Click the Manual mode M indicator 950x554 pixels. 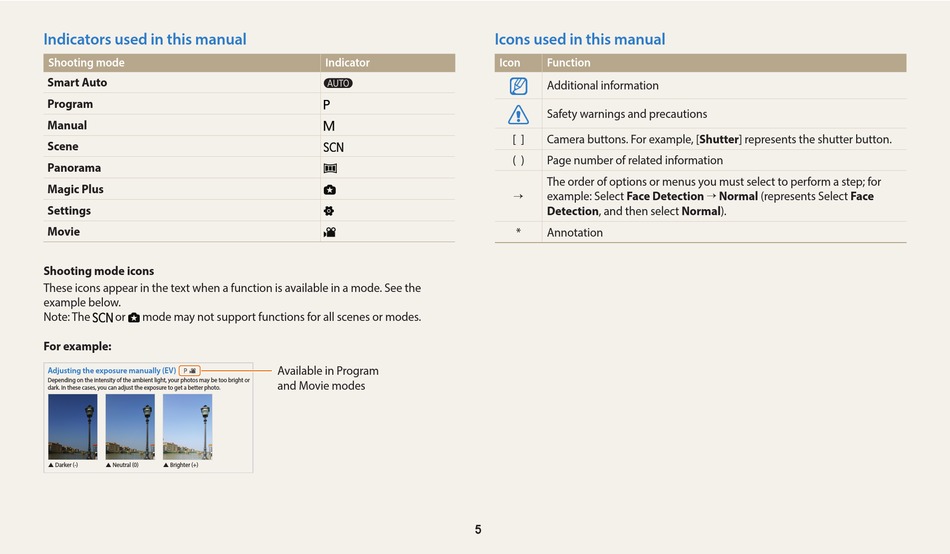[328, 126]
